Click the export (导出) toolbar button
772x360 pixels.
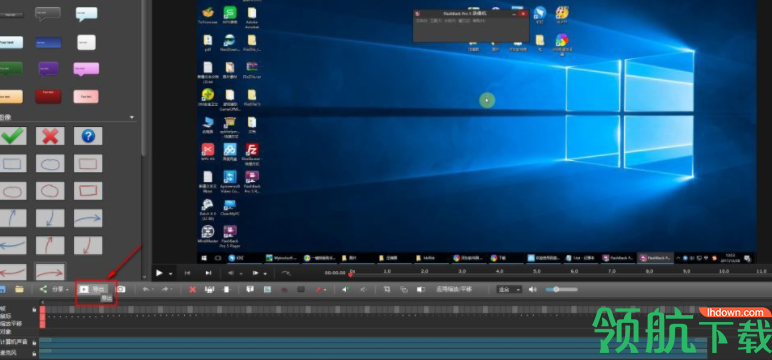point(92,289)
